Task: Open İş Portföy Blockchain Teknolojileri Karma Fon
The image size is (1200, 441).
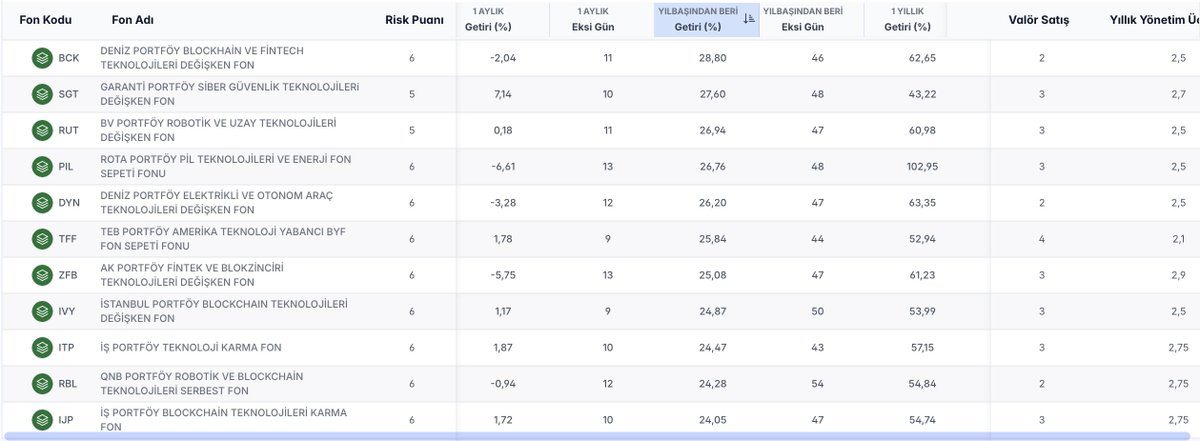Action: point(222,419)
